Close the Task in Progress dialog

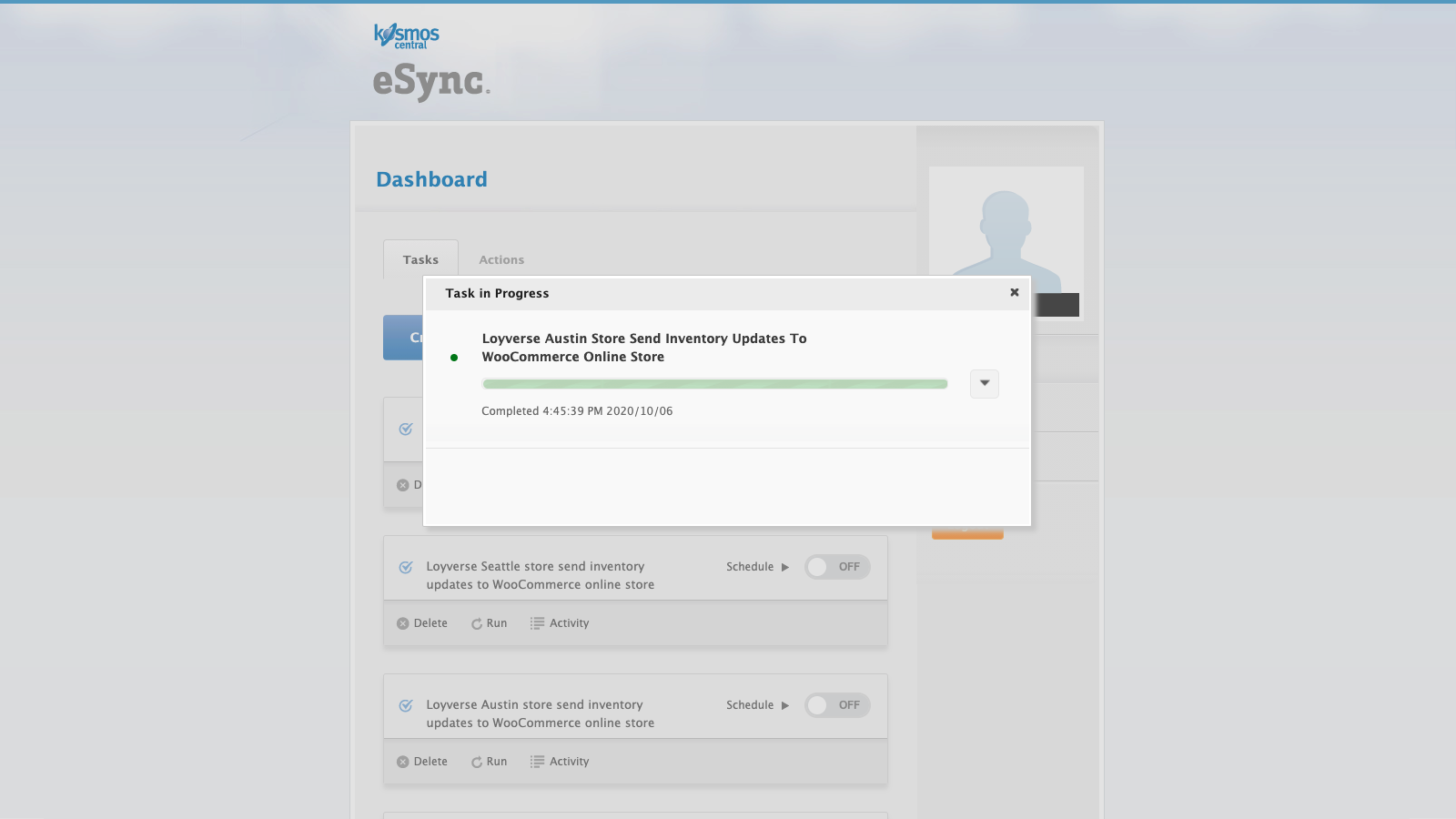(1014, 292)
